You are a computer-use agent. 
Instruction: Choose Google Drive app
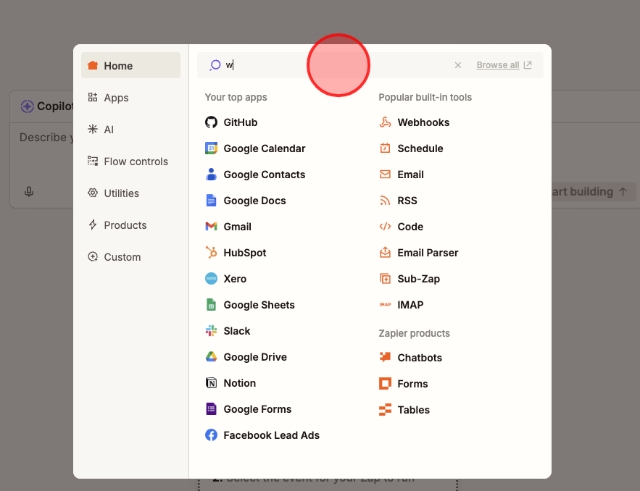click(255, 357)
